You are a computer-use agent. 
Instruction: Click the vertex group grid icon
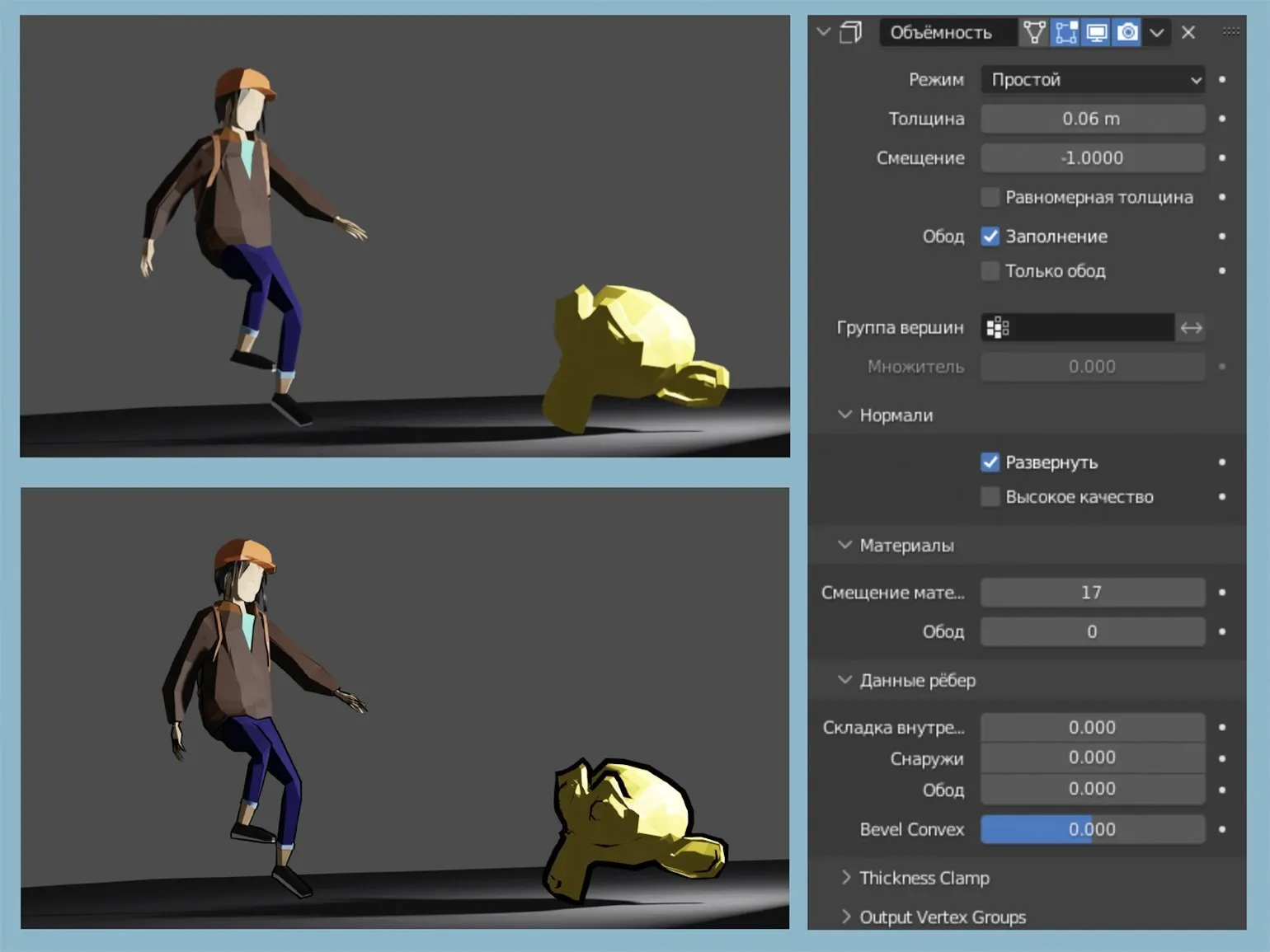tap(998, 328)
